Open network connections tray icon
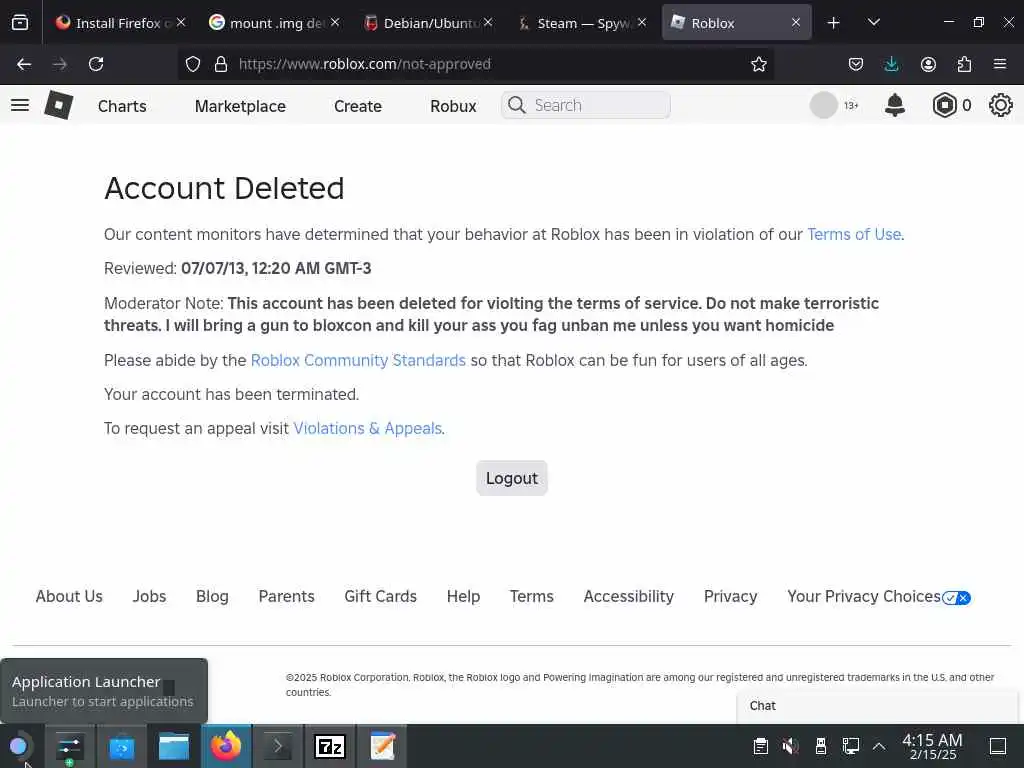Screen dimensions: 1024x768 click(x=850, y=746)
